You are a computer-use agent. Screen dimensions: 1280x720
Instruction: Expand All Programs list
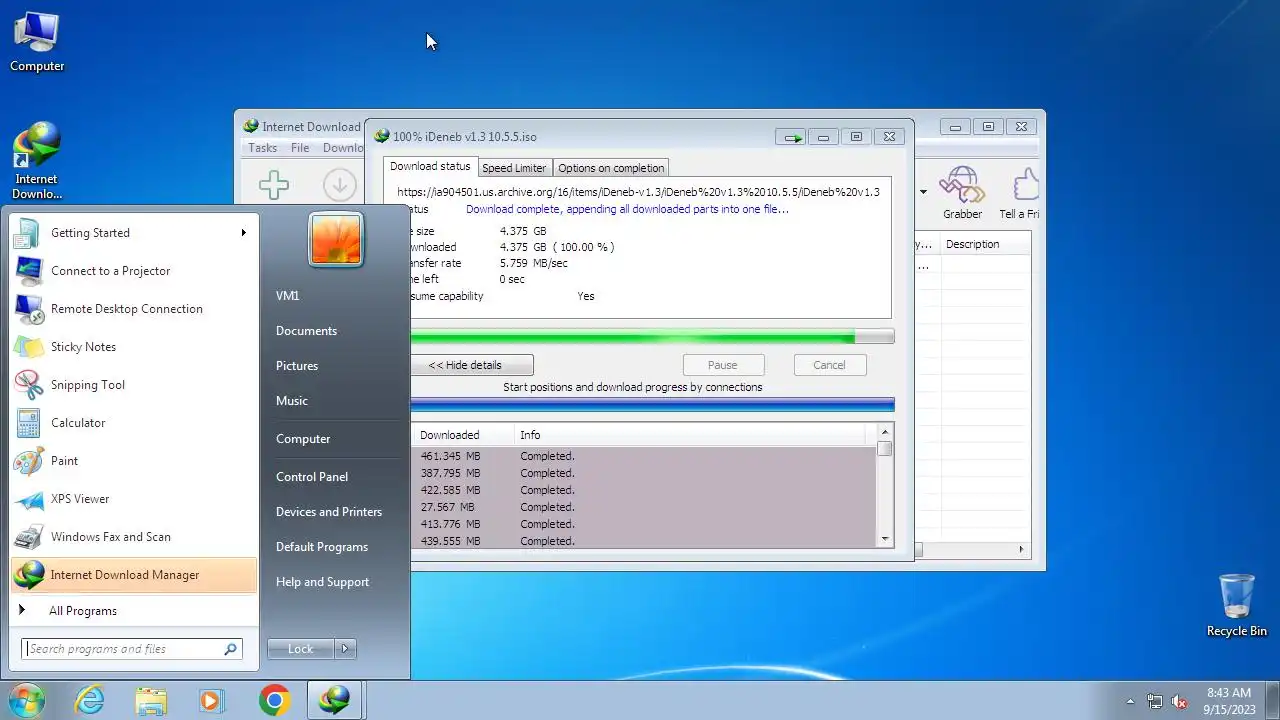click(133, 611)
